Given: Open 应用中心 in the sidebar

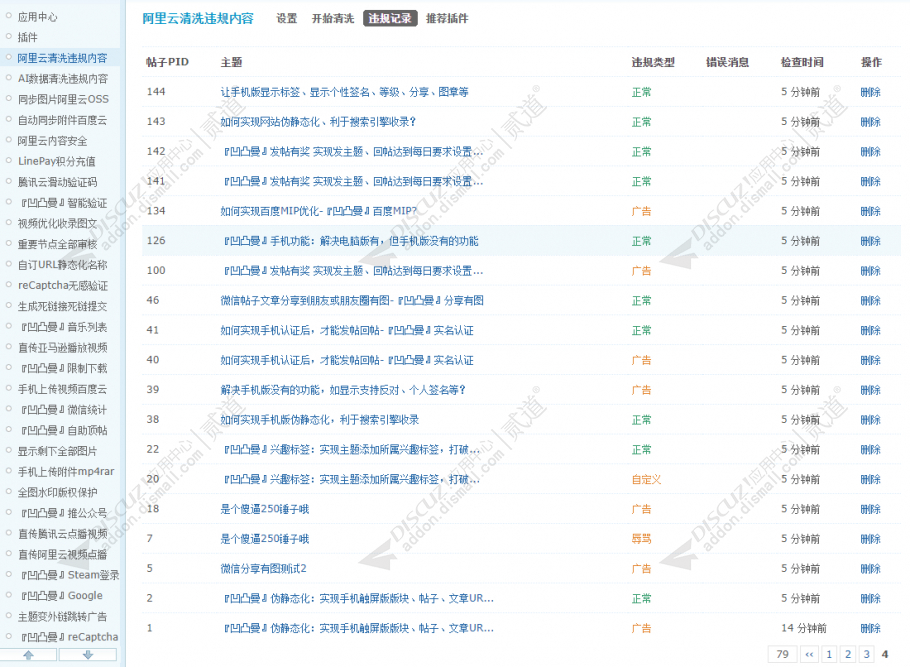Looking at the screenshot, I should tap(37, 17).
